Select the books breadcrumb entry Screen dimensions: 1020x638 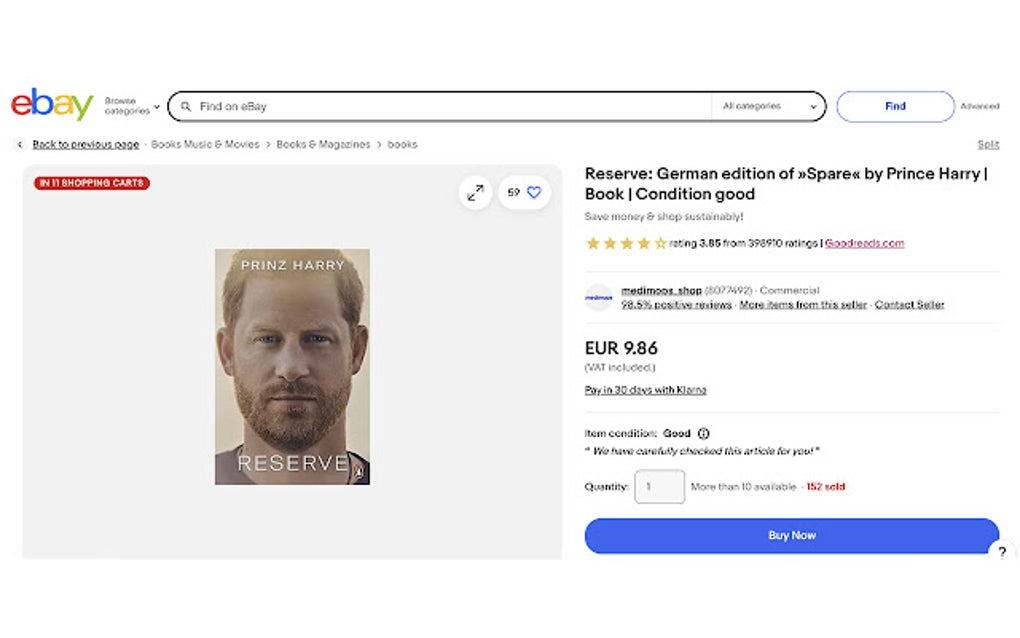(x=402, y=144)
